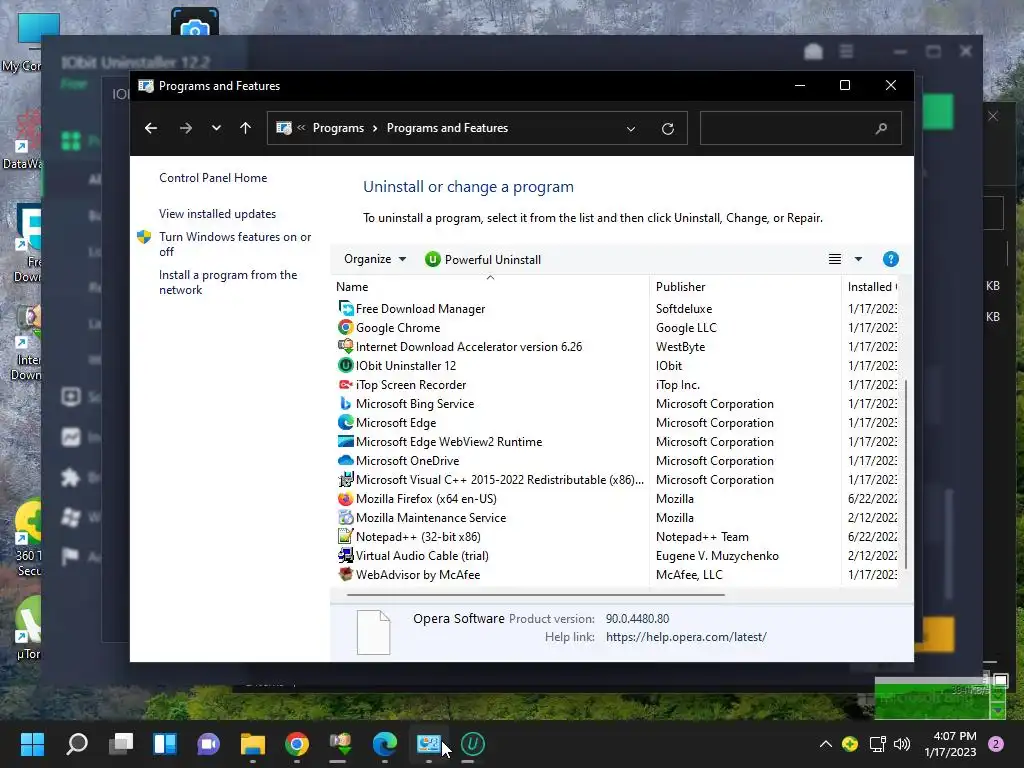Open View installed updates link
The width and height of the screenshot is (1024, 768).
217,214
